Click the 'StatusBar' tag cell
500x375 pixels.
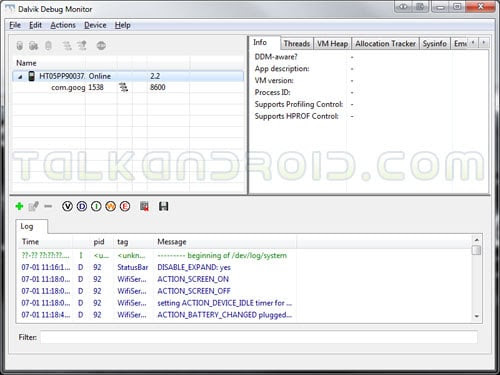click(x=133, y=267)
